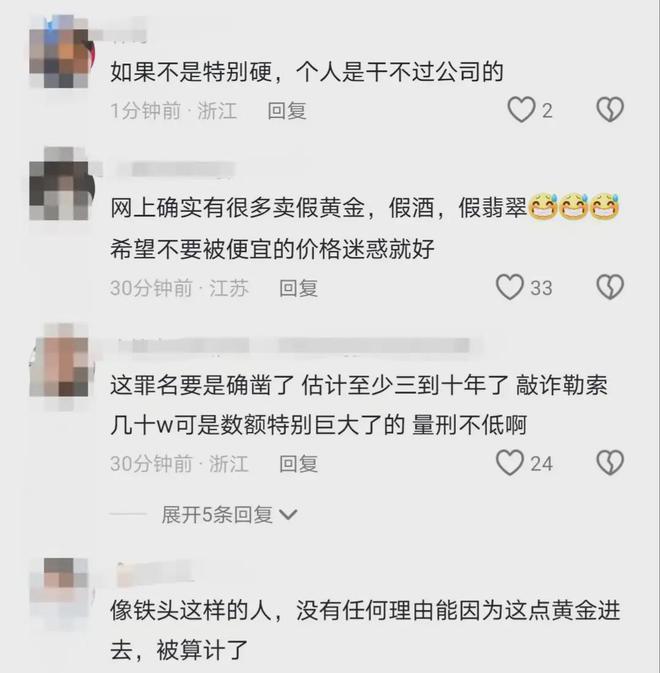This screenshot has height=673, width=660.
Task: Open the first commenter's avatar
Action: pyautogui.click(x=61, y=51)
